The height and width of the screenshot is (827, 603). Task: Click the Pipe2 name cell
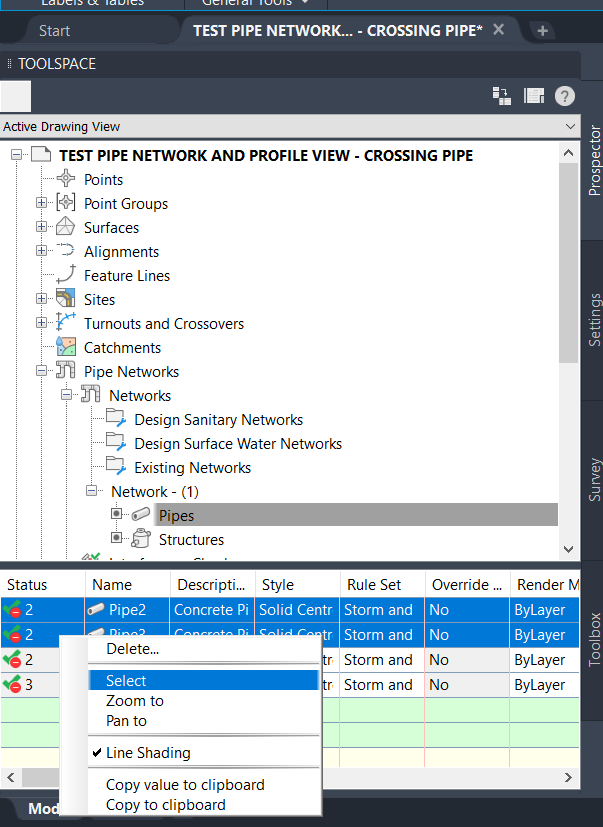point(127,610)
